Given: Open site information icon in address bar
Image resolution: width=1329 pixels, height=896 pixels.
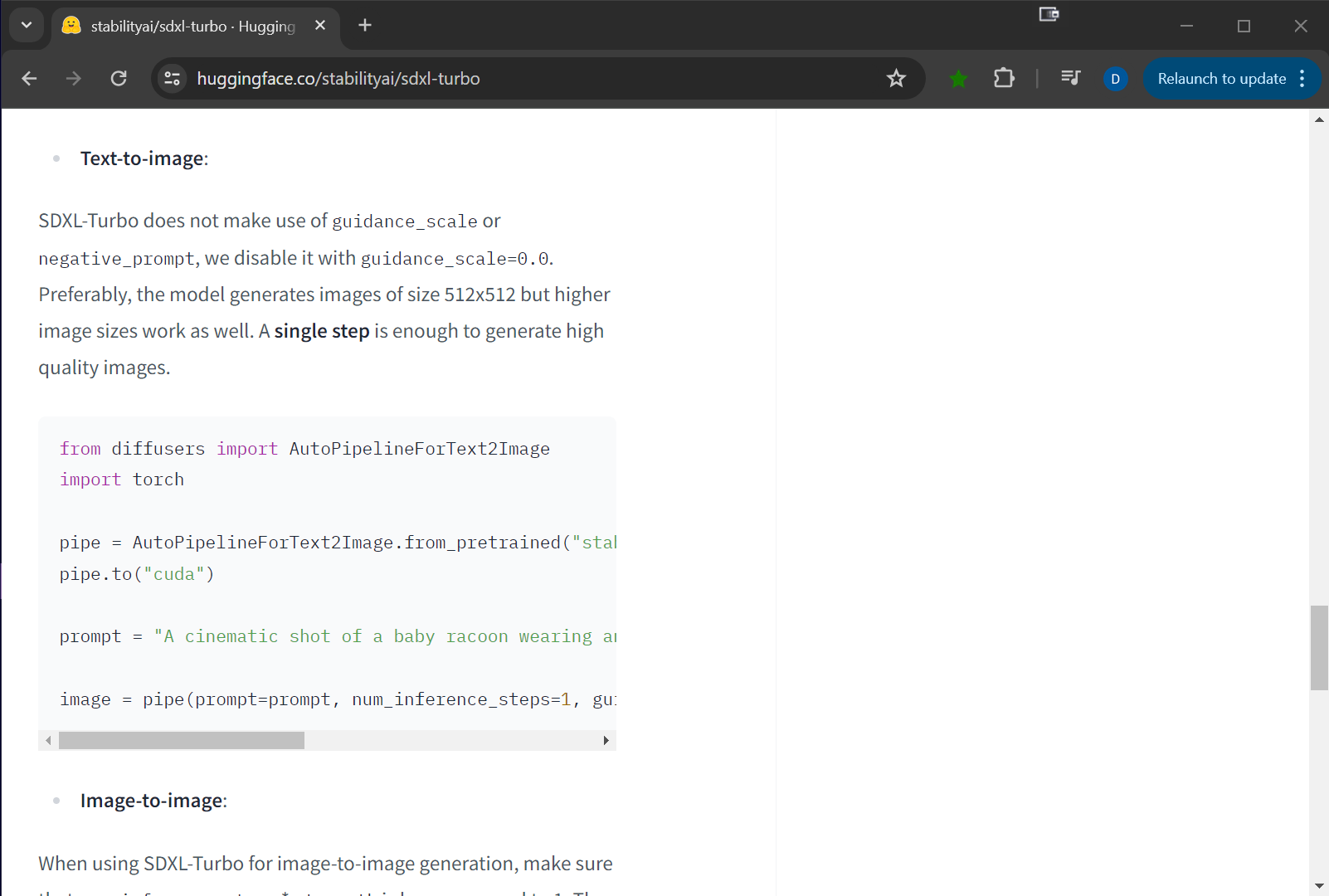Looking at the screenshot, I should point(172,78).
